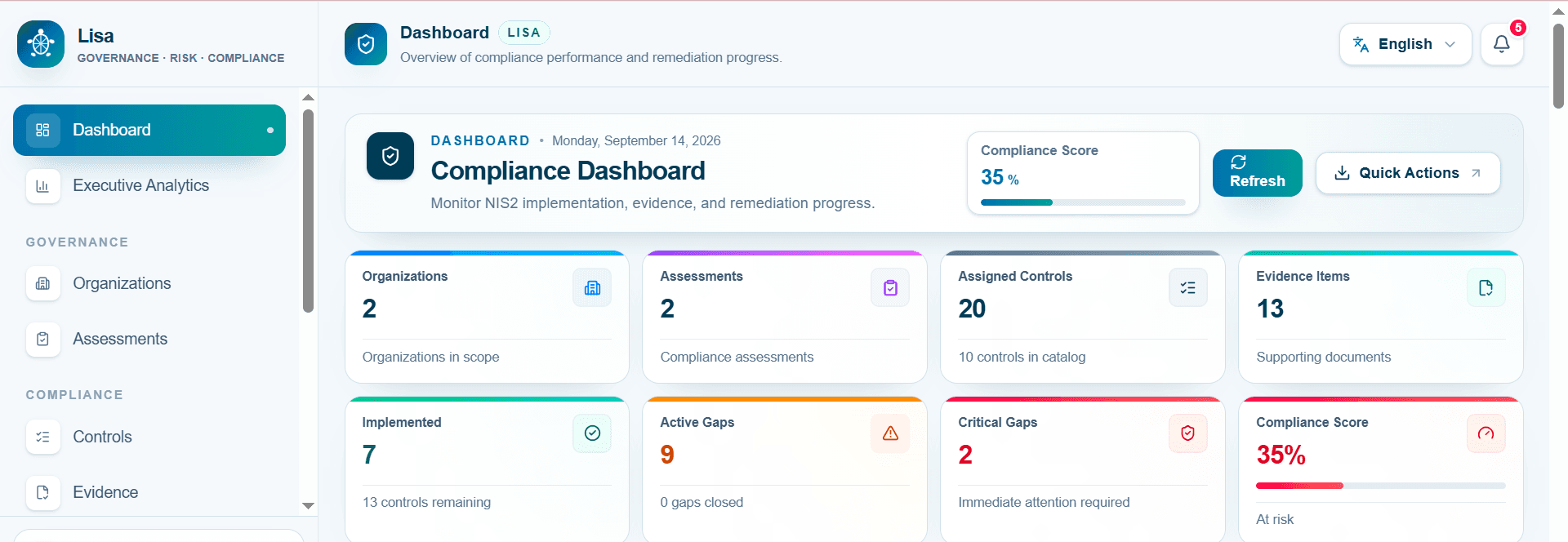Click the GOVERNANCE section heading in the sidebar
Screen dimensions: 1568x542
click(x=77, y=242)
